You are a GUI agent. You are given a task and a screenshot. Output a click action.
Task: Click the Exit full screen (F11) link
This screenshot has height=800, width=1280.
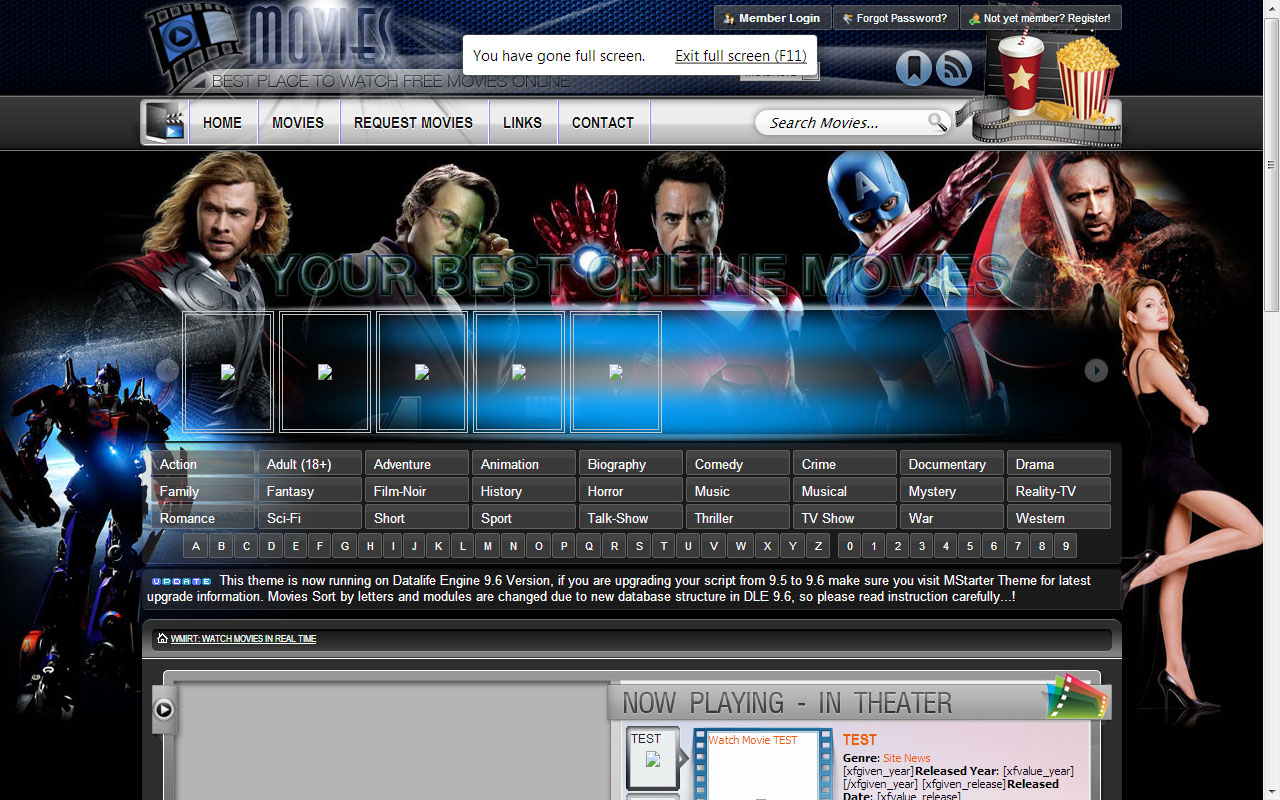pos(740,56)
